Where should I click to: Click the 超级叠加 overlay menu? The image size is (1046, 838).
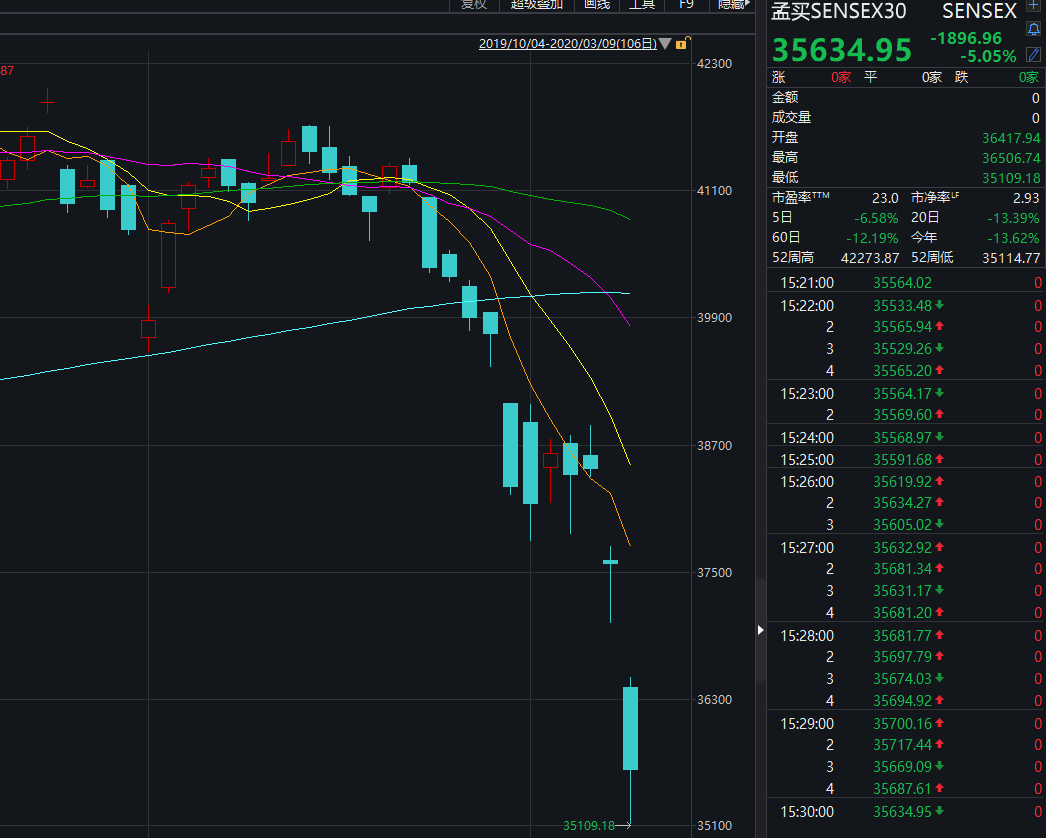(537, 4)
